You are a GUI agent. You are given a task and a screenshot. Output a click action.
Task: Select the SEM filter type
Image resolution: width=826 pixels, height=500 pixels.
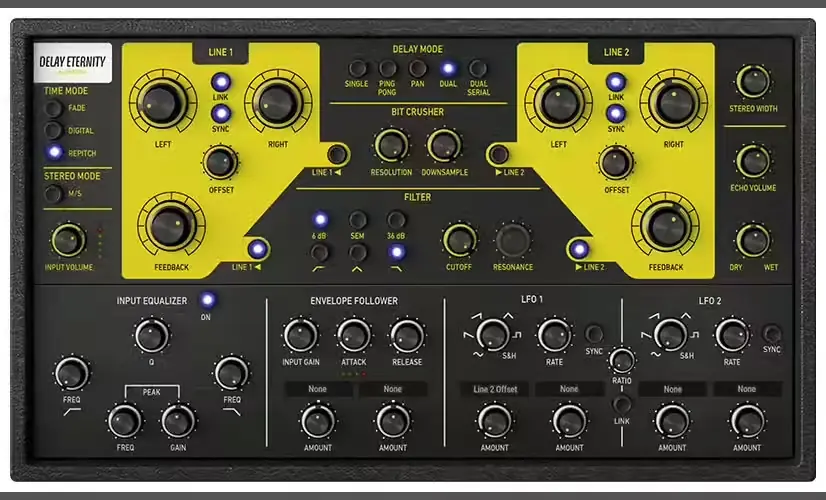point(357,220)
